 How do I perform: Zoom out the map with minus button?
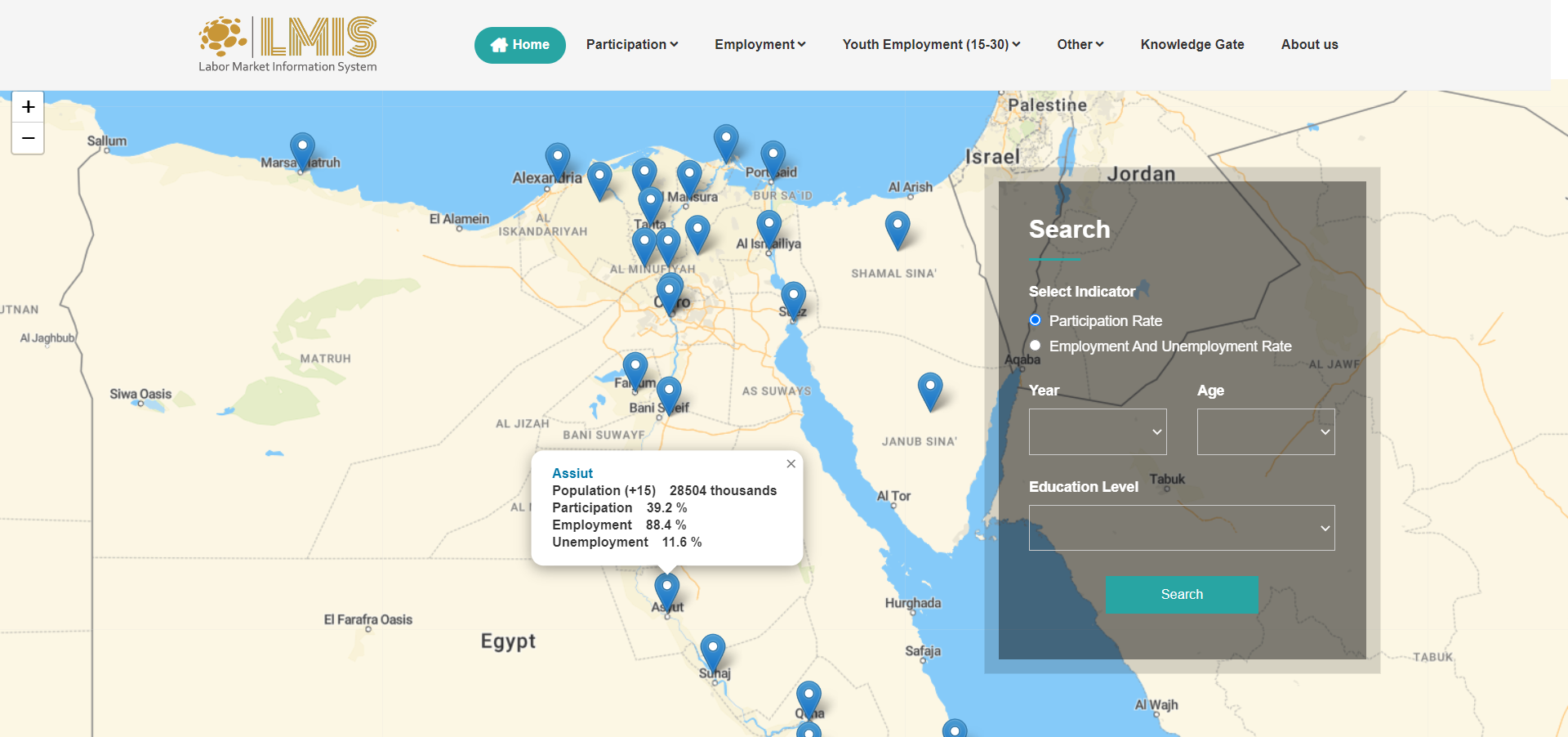click(28, 138)
